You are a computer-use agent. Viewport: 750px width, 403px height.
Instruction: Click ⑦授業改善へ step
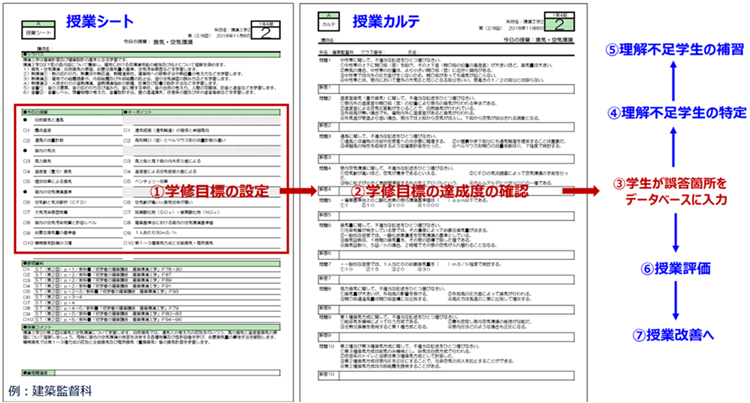coord(674,335)
